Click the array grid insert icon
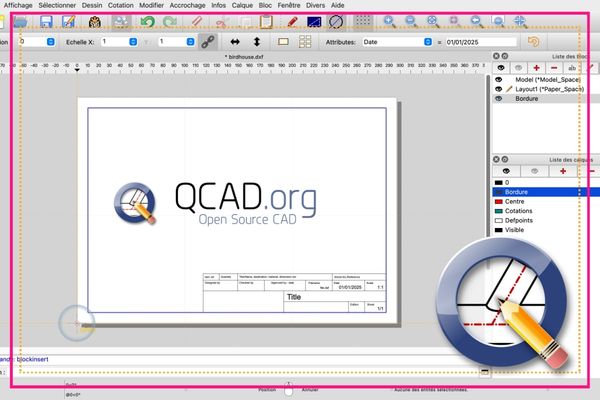Viewport: 600px width, 400px height. coord(305,42)
